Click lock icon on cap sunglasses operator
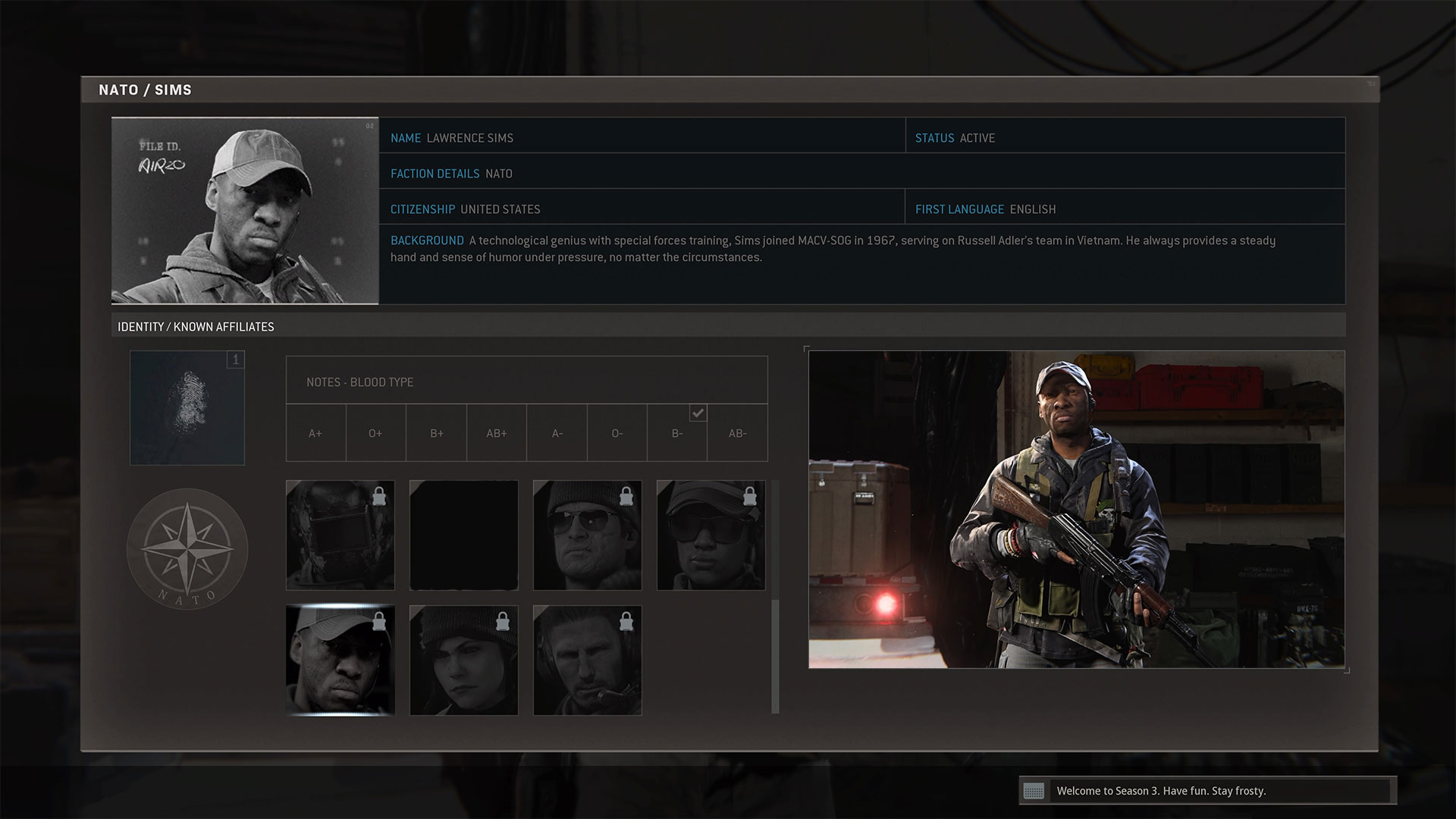Viewport: 1456px width, 819px height. pos(750,496)
